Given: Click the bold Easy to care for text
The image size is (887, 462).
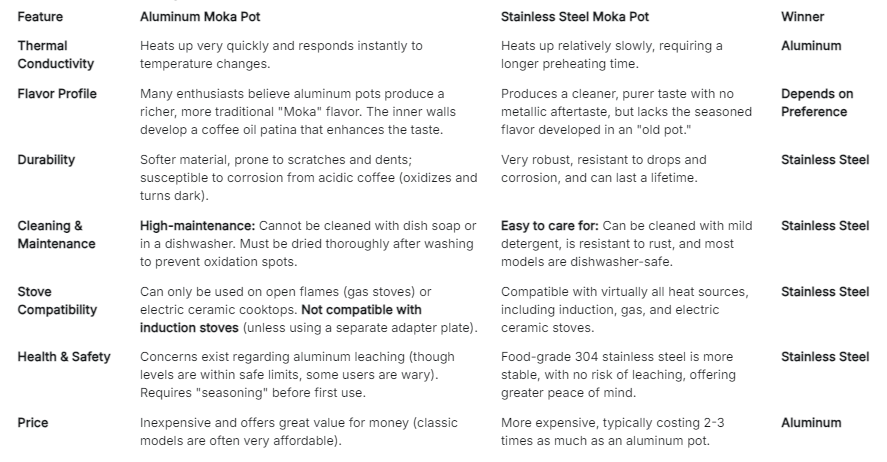Looking at the screenshot, I should (x=550, y=226).
